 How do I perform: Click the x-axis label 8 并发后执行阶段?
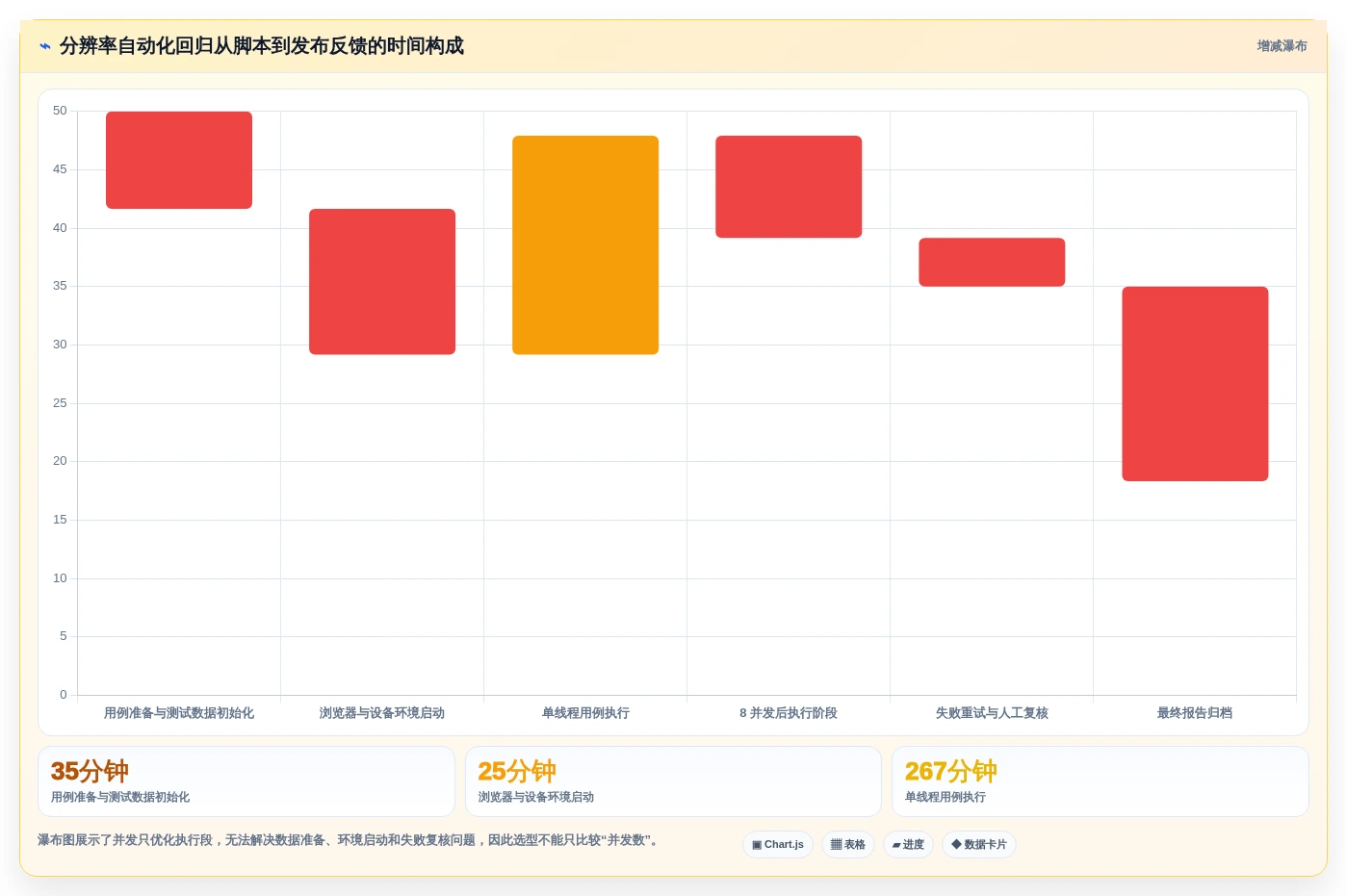[x=789, y=713]
